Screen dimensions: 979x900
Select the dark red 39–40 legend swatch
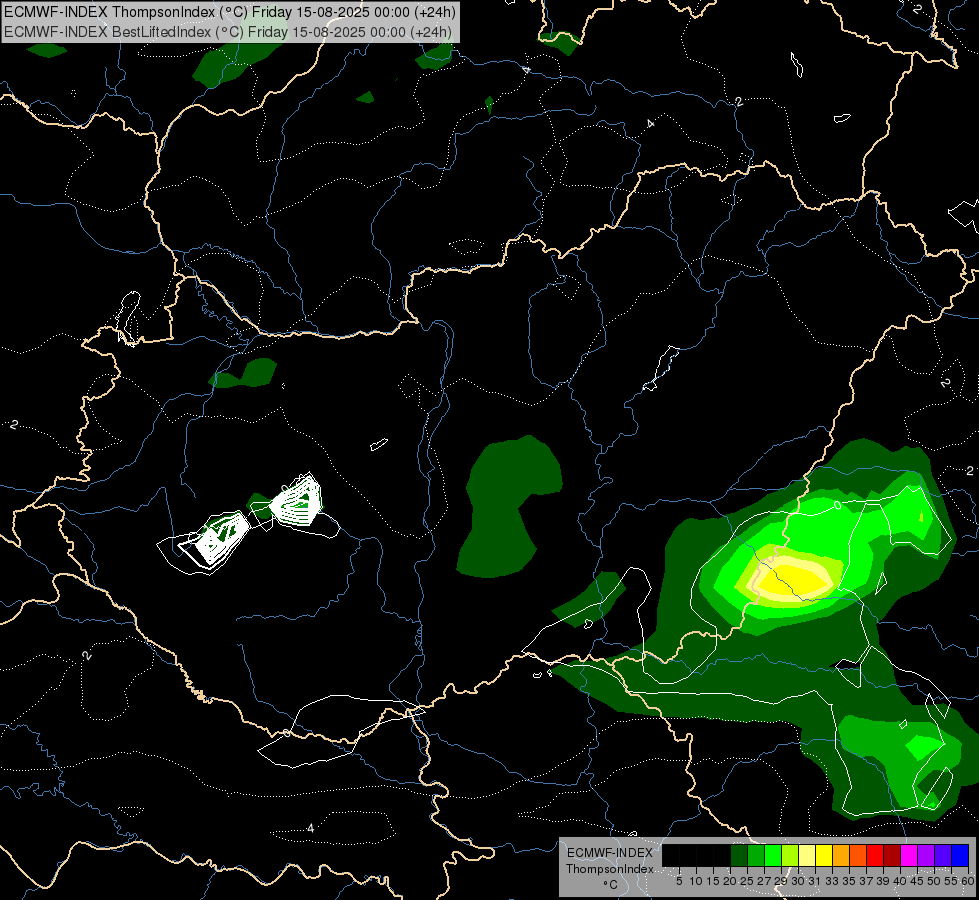892,855
